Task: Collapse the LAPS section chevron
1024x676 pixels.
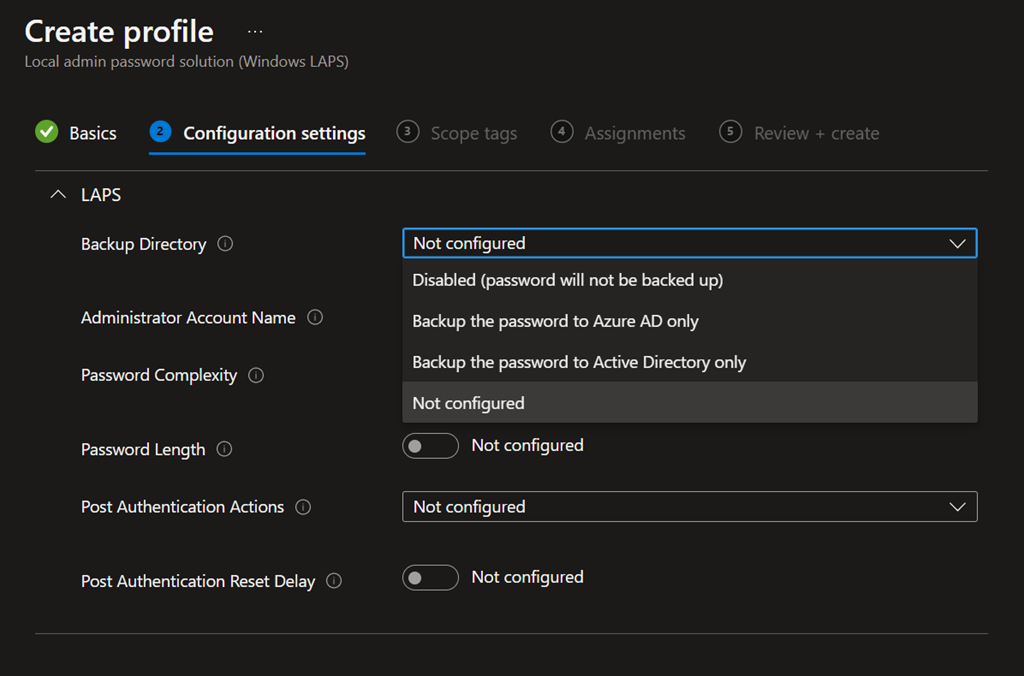Action: coord(56,195)
